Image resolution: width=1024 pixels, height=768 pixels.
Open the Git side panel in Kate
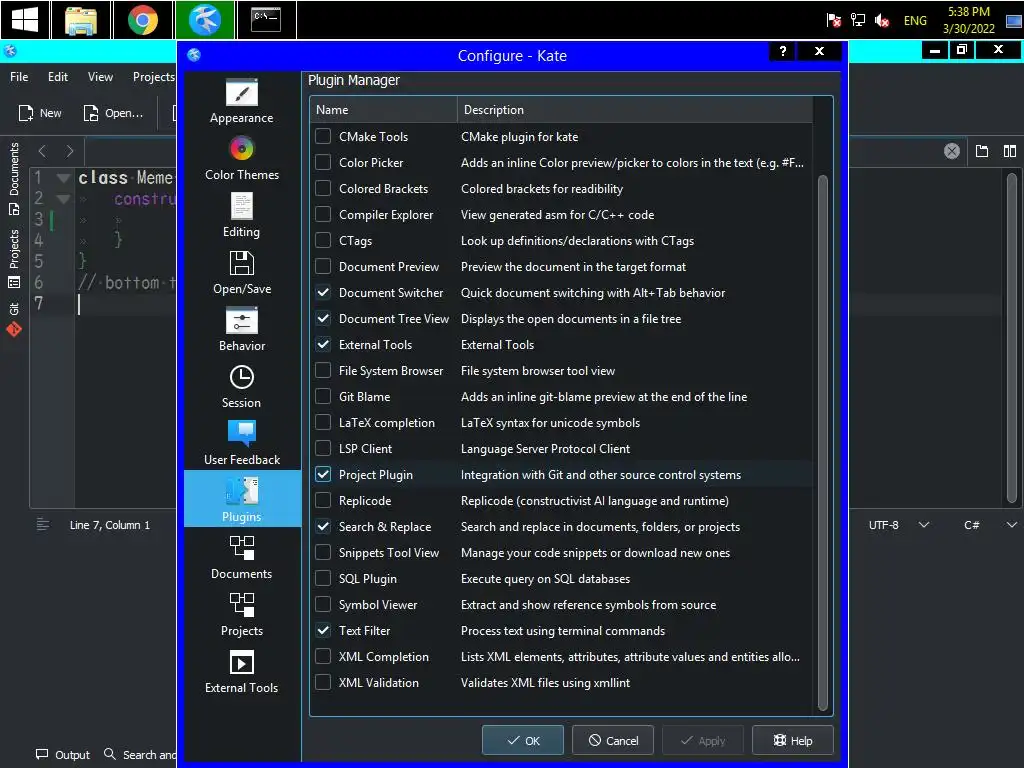point(14,319)
